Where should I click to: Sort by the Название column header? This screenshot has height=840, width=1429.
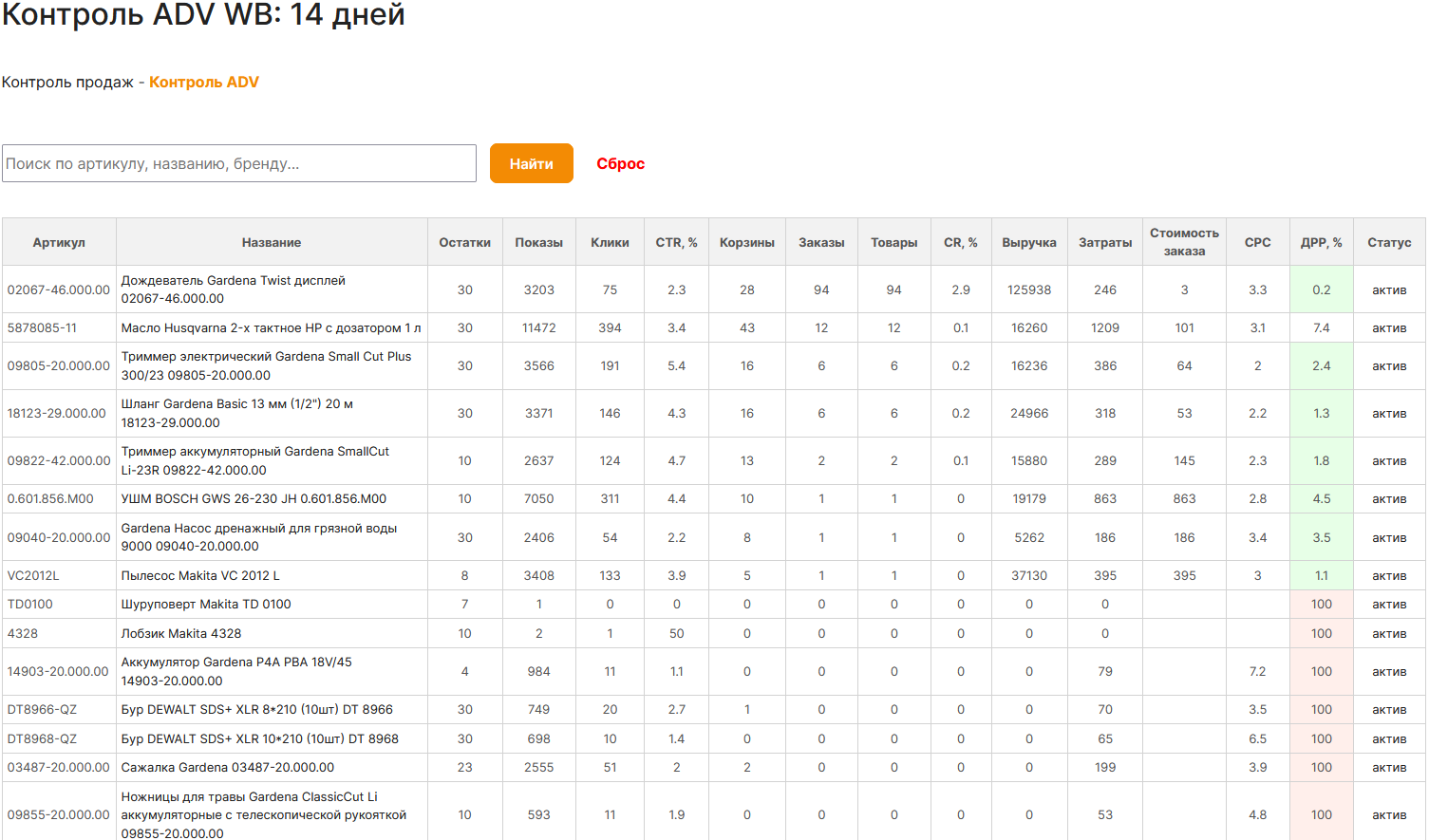(272, 242)
